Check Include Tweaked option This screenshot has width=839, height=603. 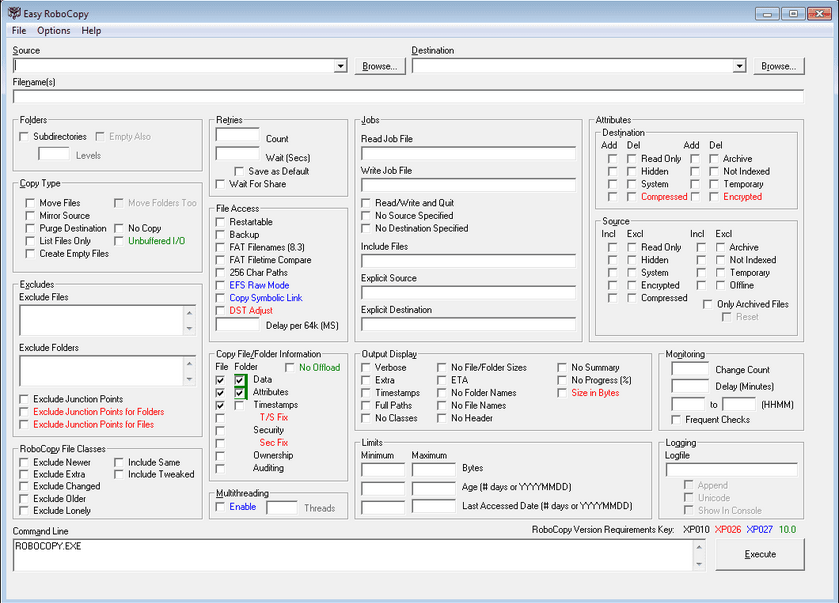point(119,474)
